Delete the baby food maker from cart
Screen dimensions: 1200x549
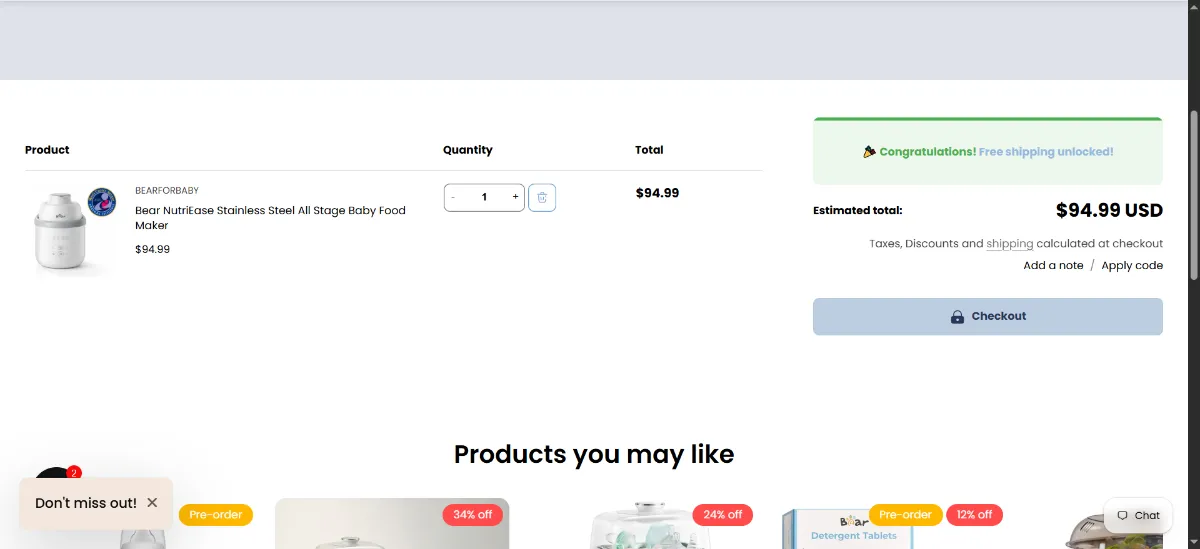[x=542, y=197]
